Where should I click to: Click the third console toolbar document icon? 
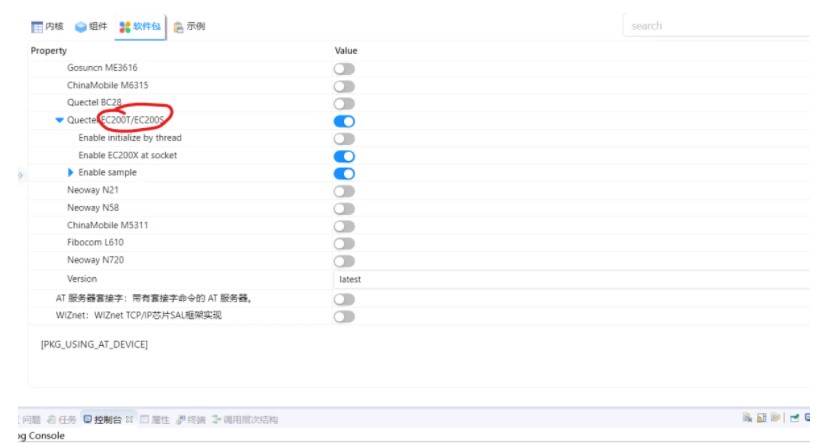776,417
